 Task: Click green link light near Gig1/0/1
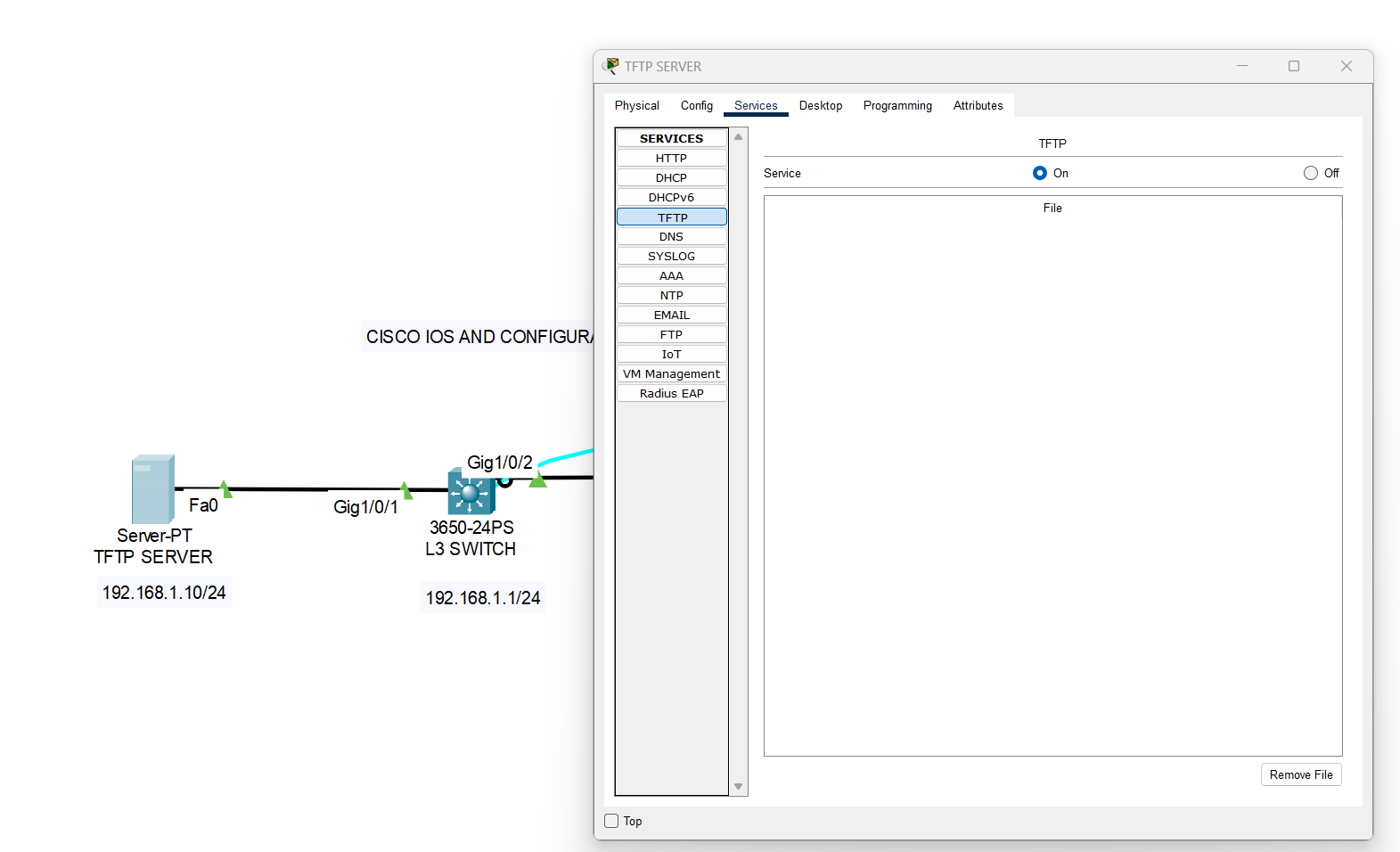pos(406,491)
